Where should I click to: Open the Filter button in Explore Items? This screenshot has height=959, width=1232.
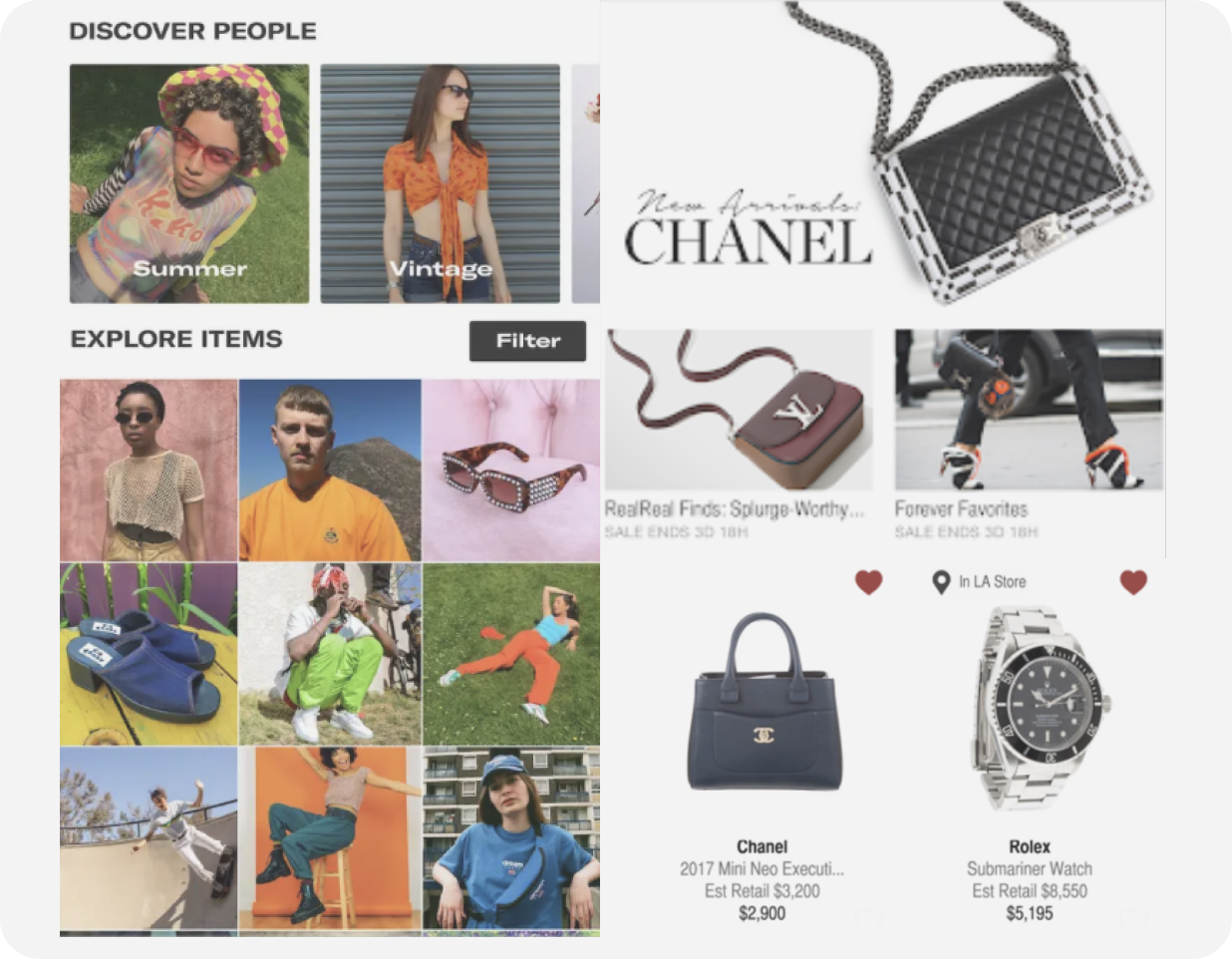click(527, 341)
